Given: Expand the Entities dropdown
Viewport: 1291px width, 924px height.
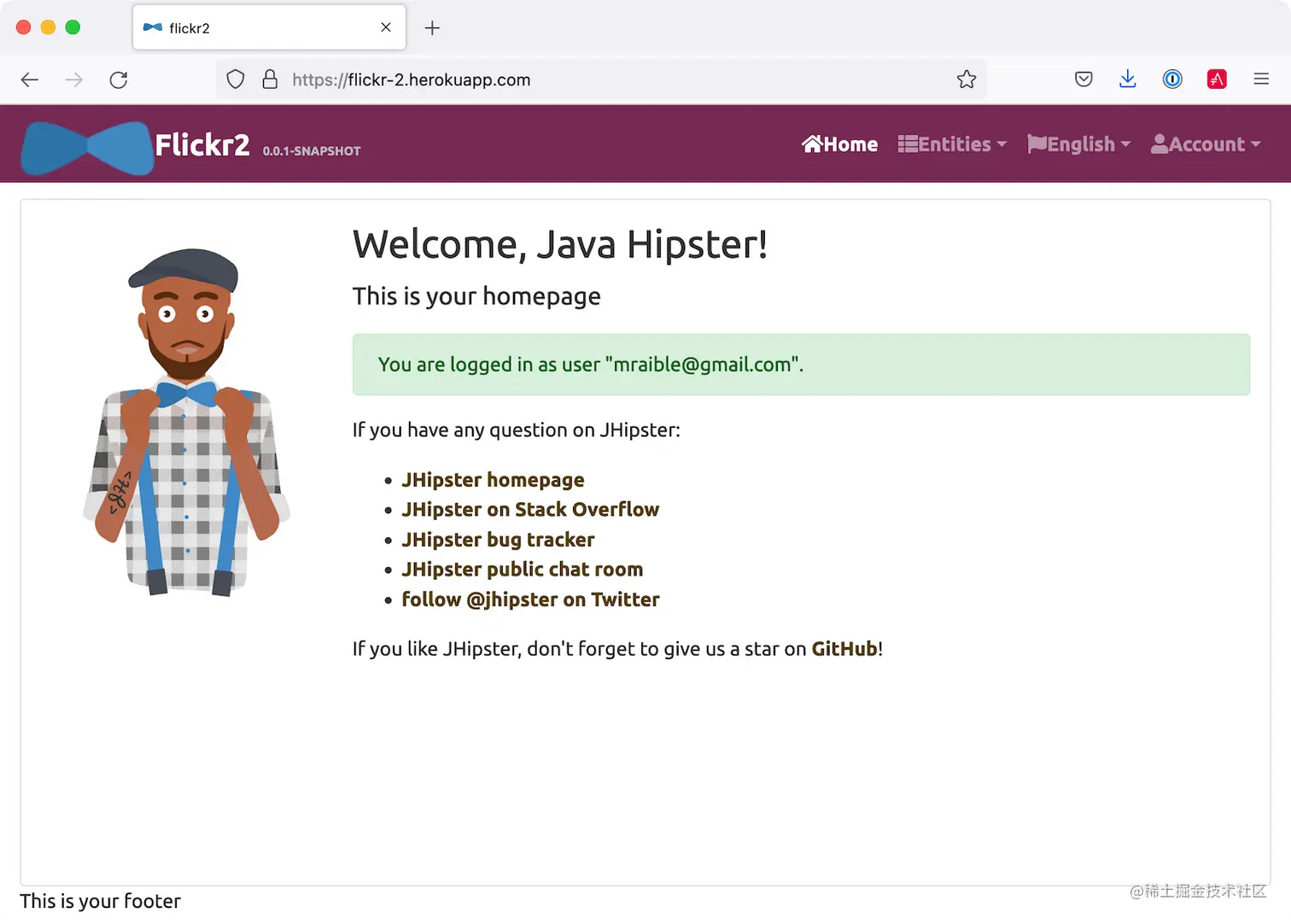Looking at the screenshot, I should pos(951,143).
